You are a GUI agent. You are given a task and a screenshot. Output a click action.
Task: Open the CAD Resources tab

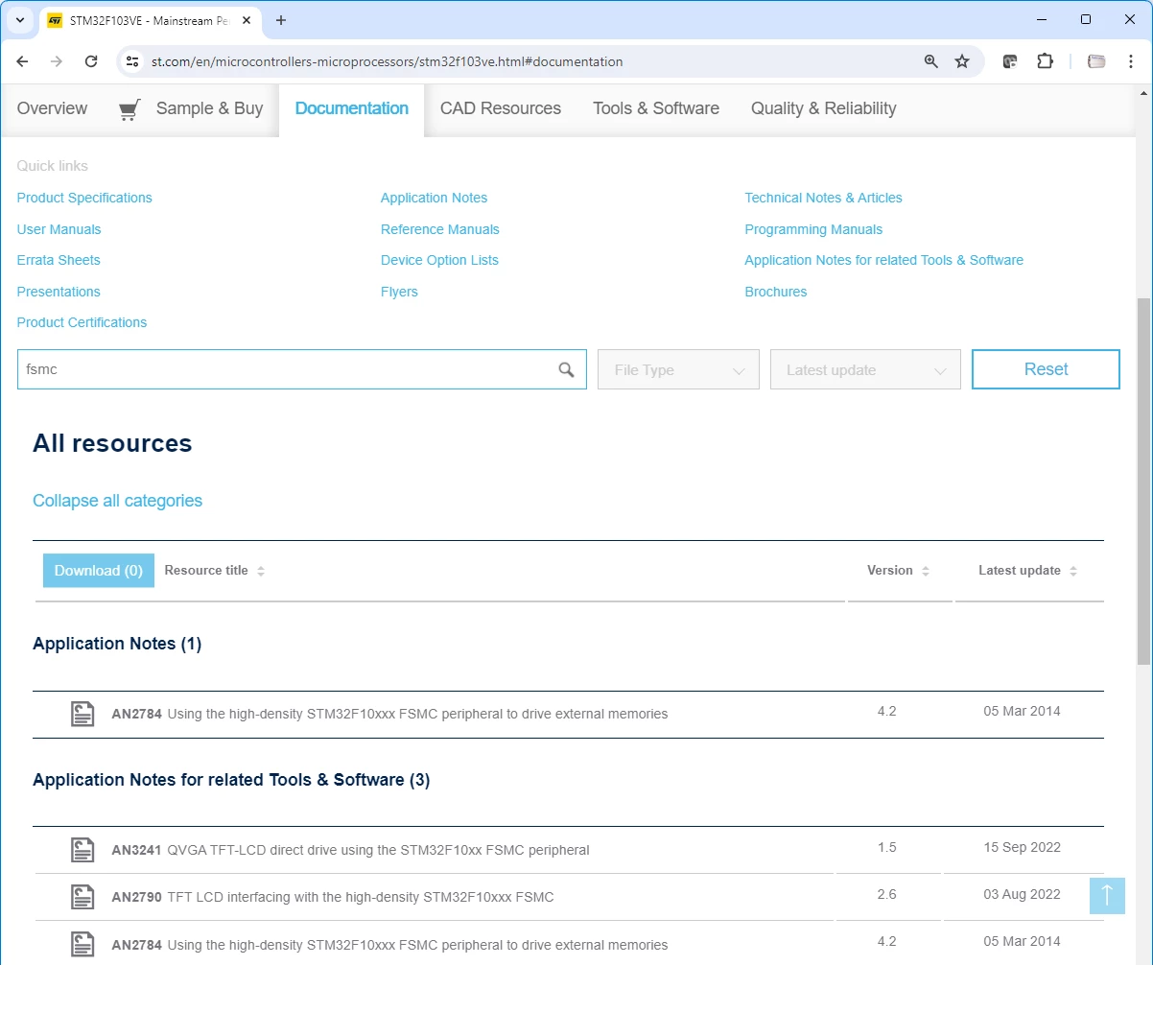tap(500, 109)
